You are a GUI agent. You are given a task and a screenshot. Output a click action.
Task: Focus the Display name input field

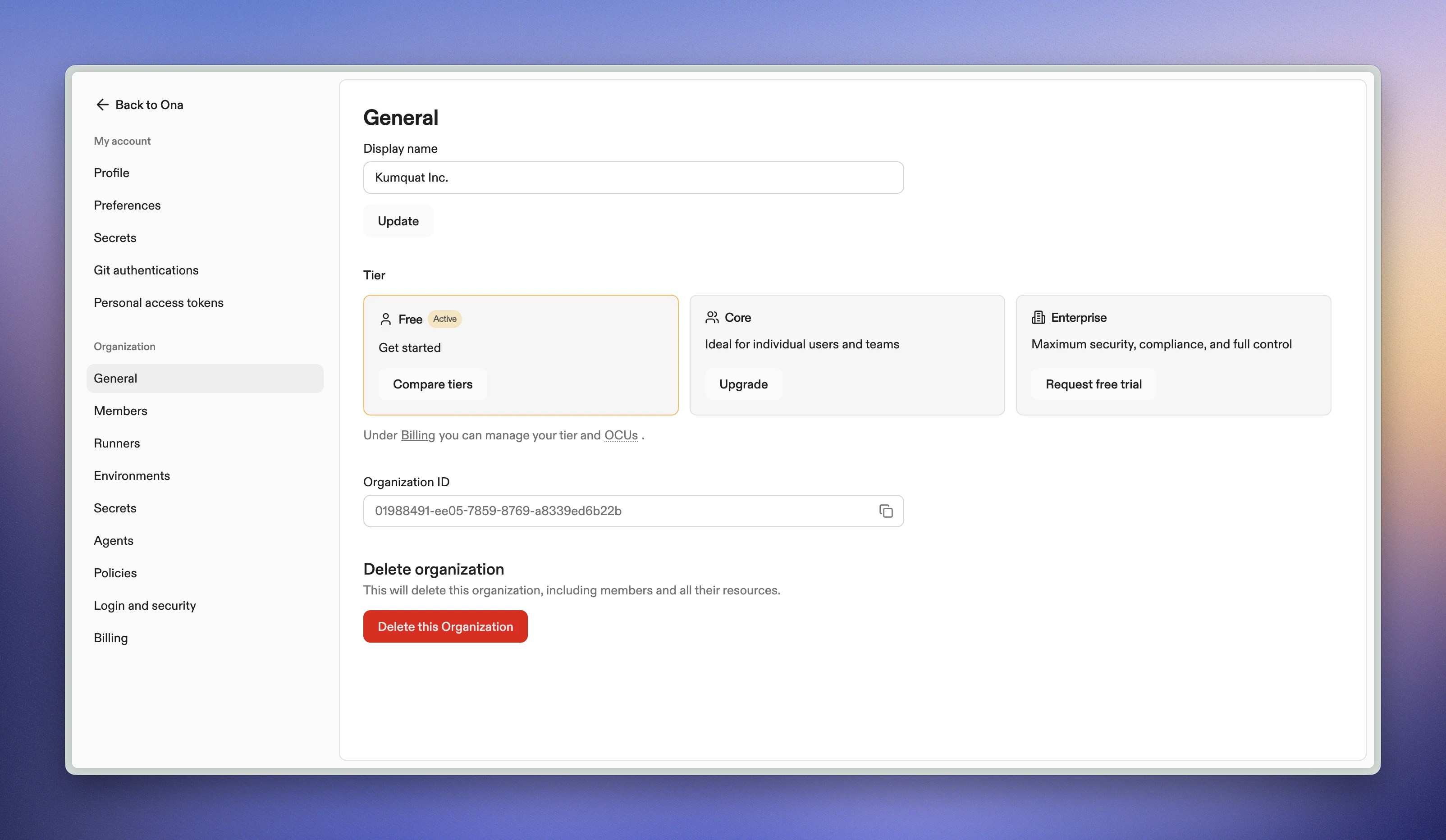[633, 177]
